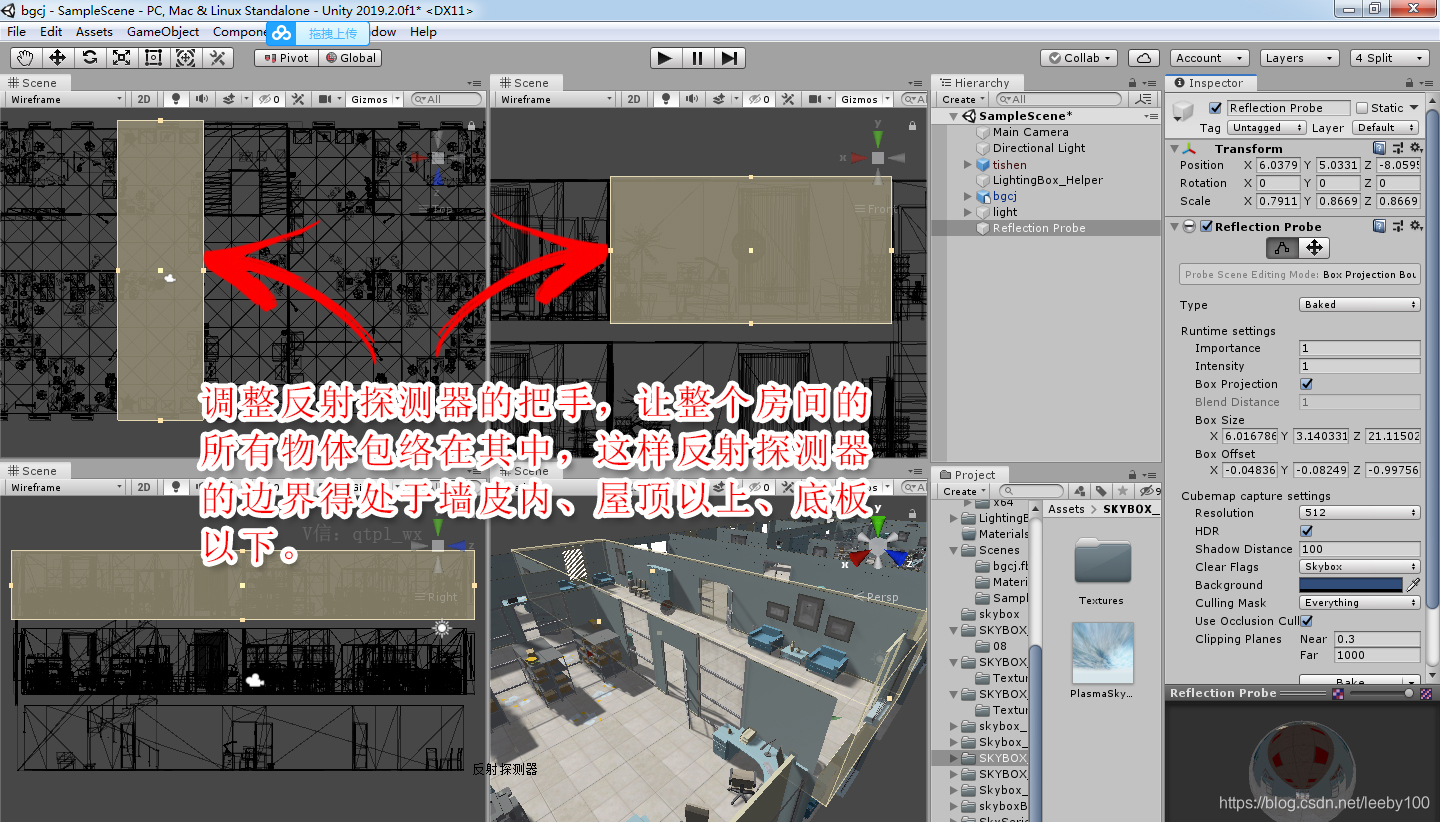Open the File menu
This screenshot has width=1440, height=822.
17,32
